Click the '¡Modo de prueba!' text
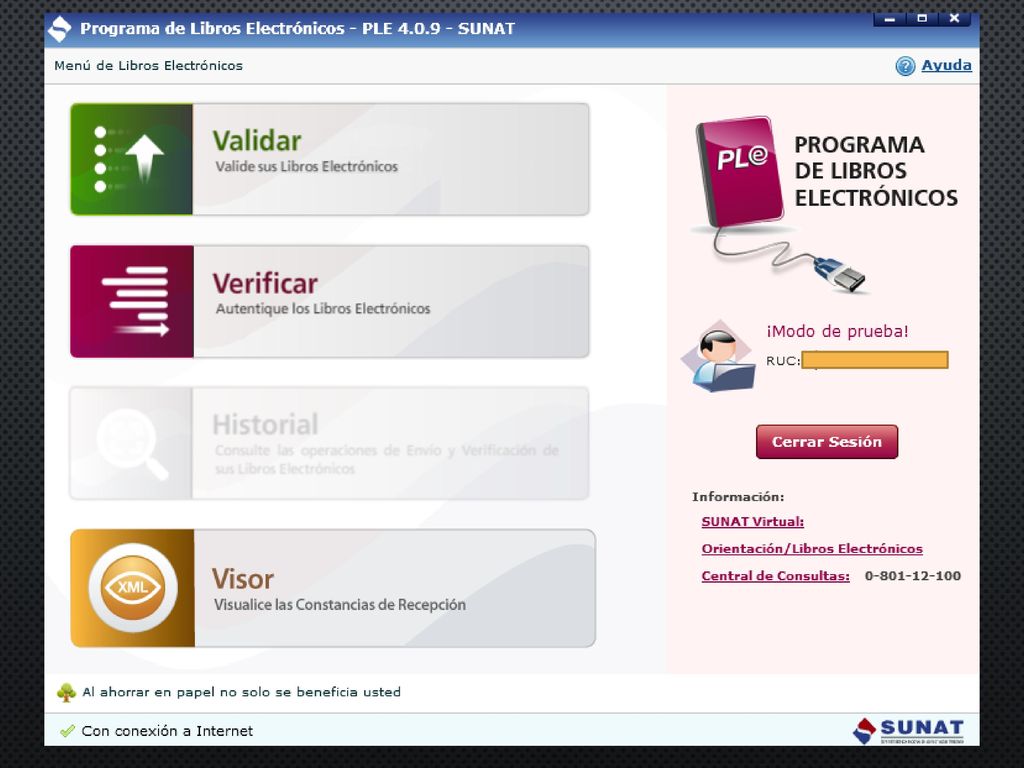Image resolution: width=1024 pixels, height=768 pixels. (837, 331)
